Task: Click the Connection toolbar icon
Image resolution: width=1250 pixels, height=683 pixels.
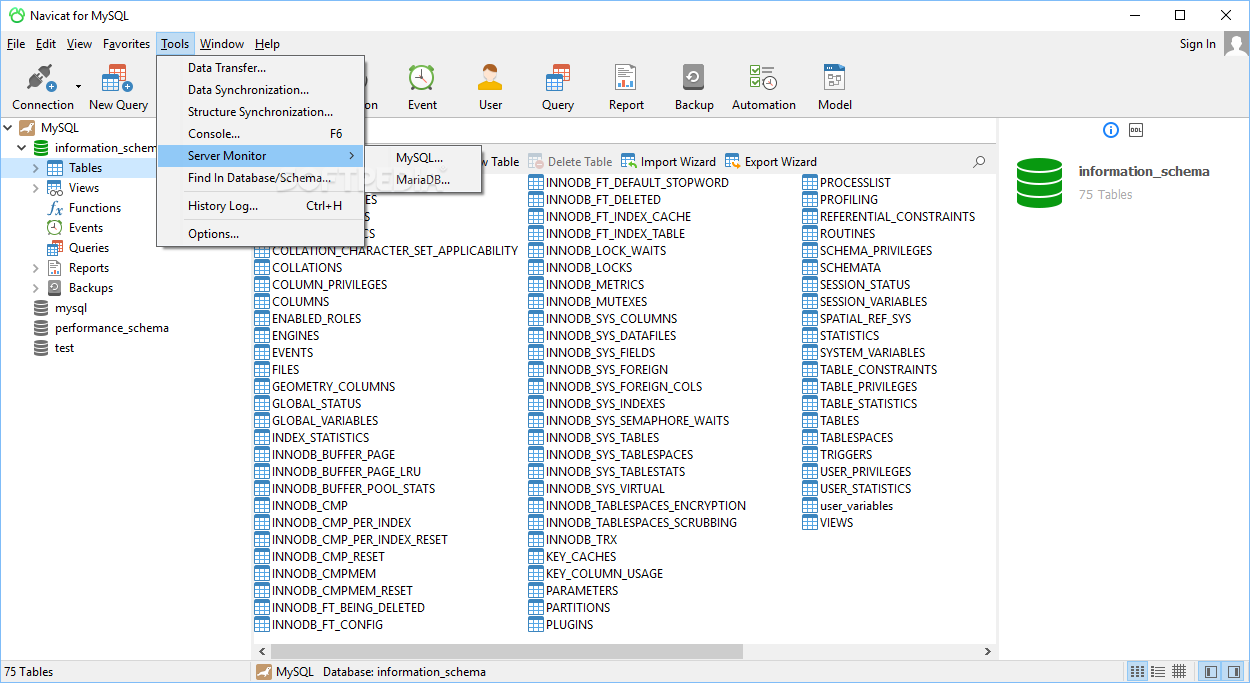Action: pyautogui.click(x=41, y=79)
